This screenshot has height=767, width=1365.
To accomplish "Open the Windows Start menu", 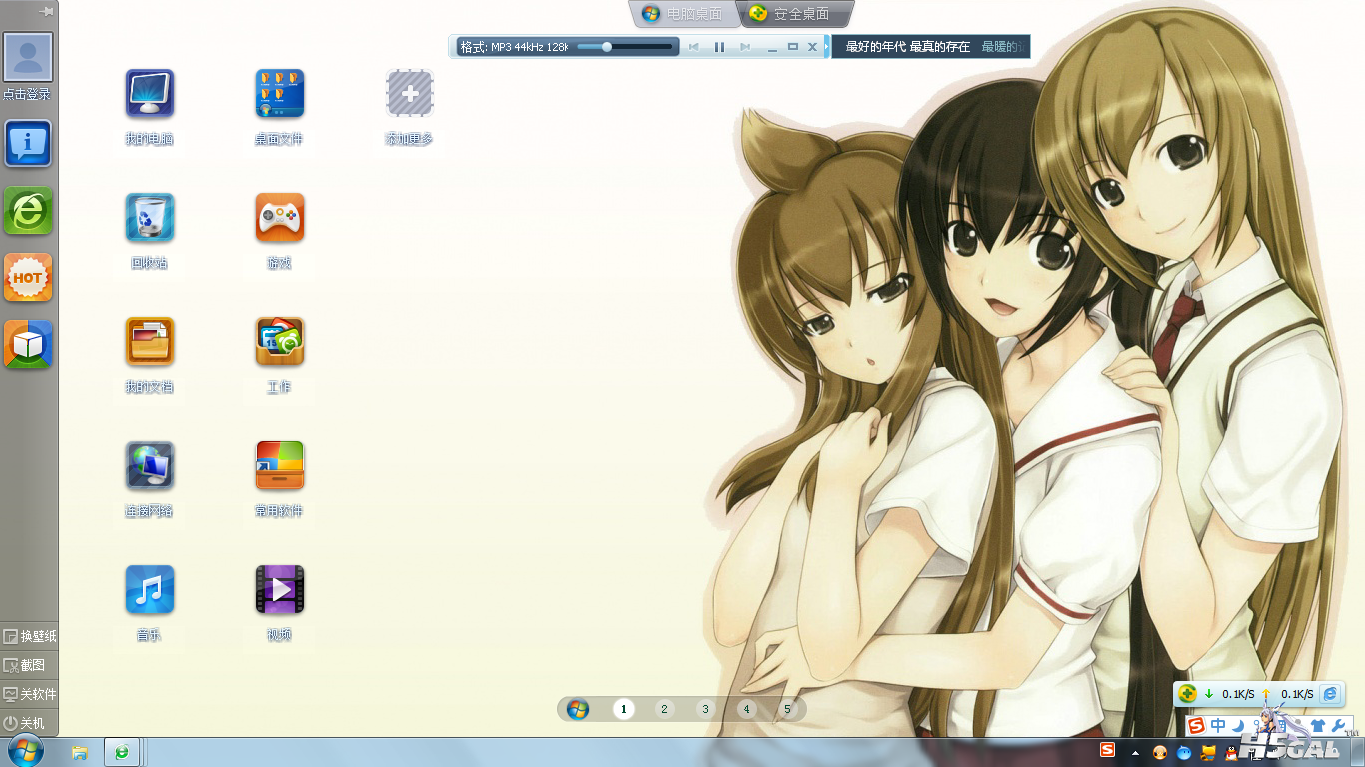I will click(x=24, y=751).
